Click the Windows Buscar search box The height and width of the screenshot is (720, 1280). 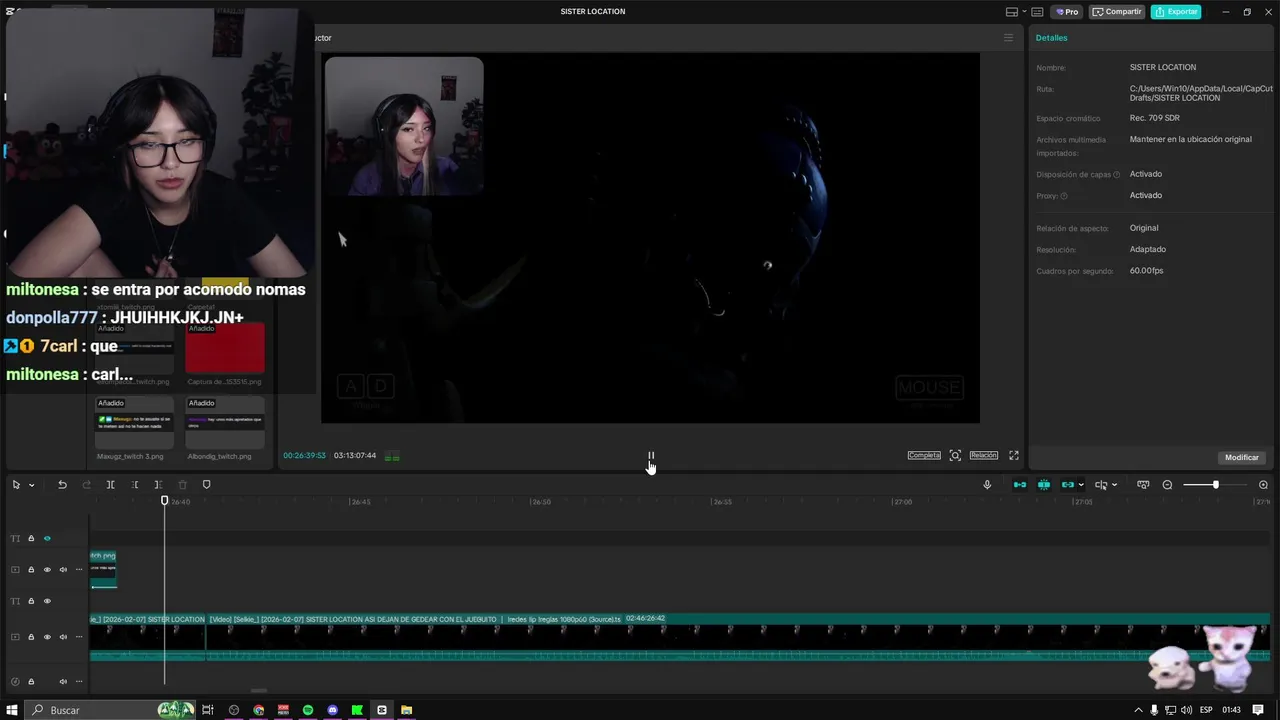click(x=110, y=710)
